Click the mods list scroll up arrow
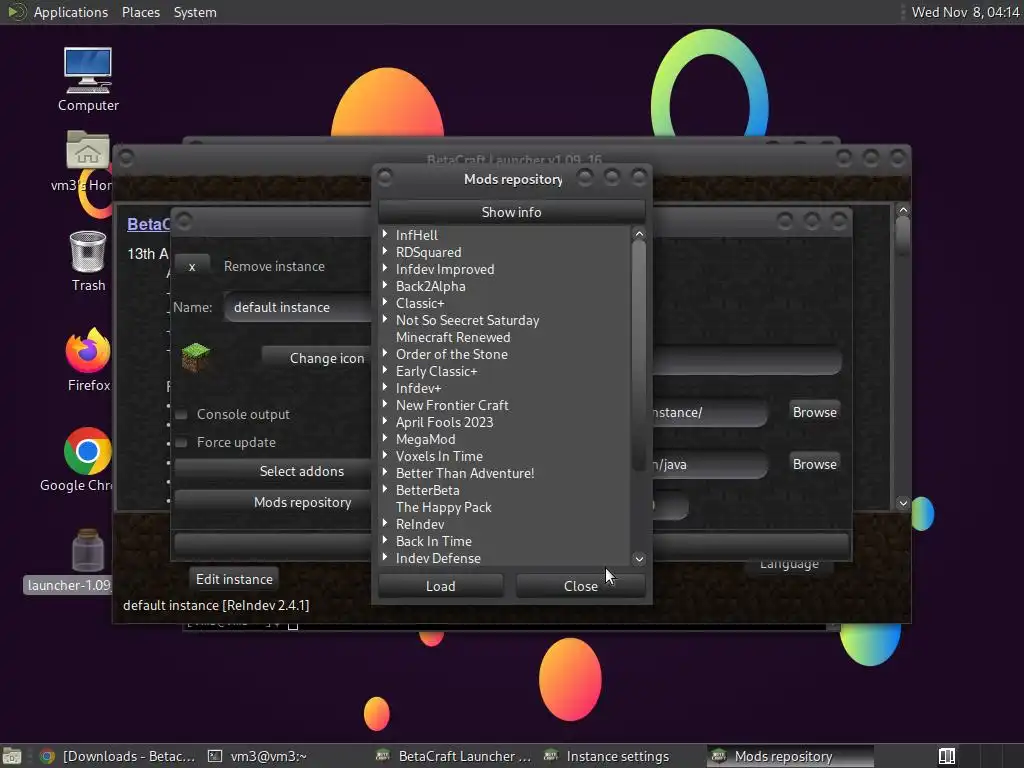Image resolution: width=1024 pixels, height=768 pixels. coord(639,234)
